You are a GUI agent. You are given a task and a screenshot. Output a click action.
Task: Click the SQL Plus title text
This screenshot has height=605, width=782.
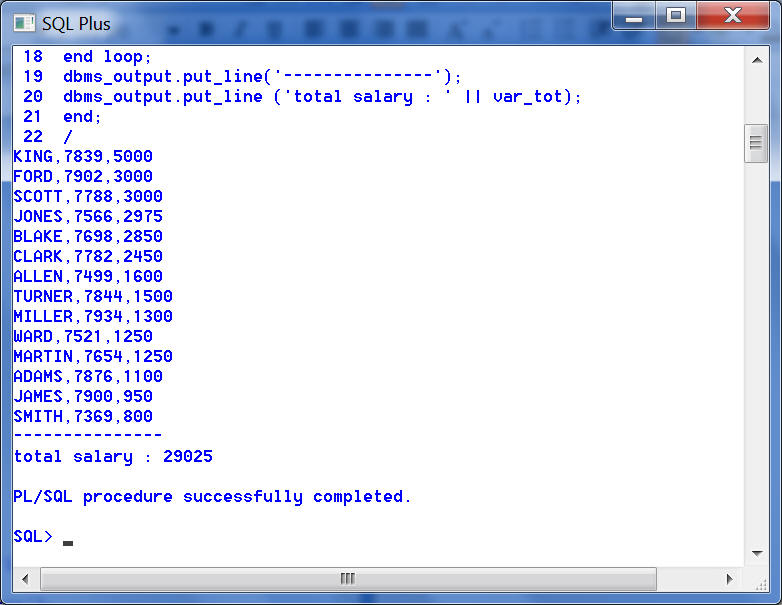pyautogui.click(x=76, y=24)
